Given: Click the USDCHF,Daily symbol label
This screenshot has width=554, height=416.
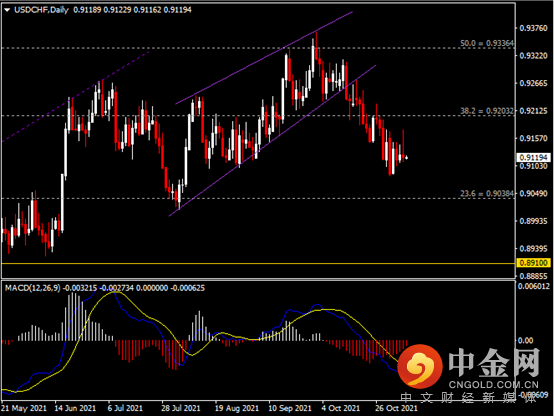Looking at the screenshot, I should pos(41,10).
